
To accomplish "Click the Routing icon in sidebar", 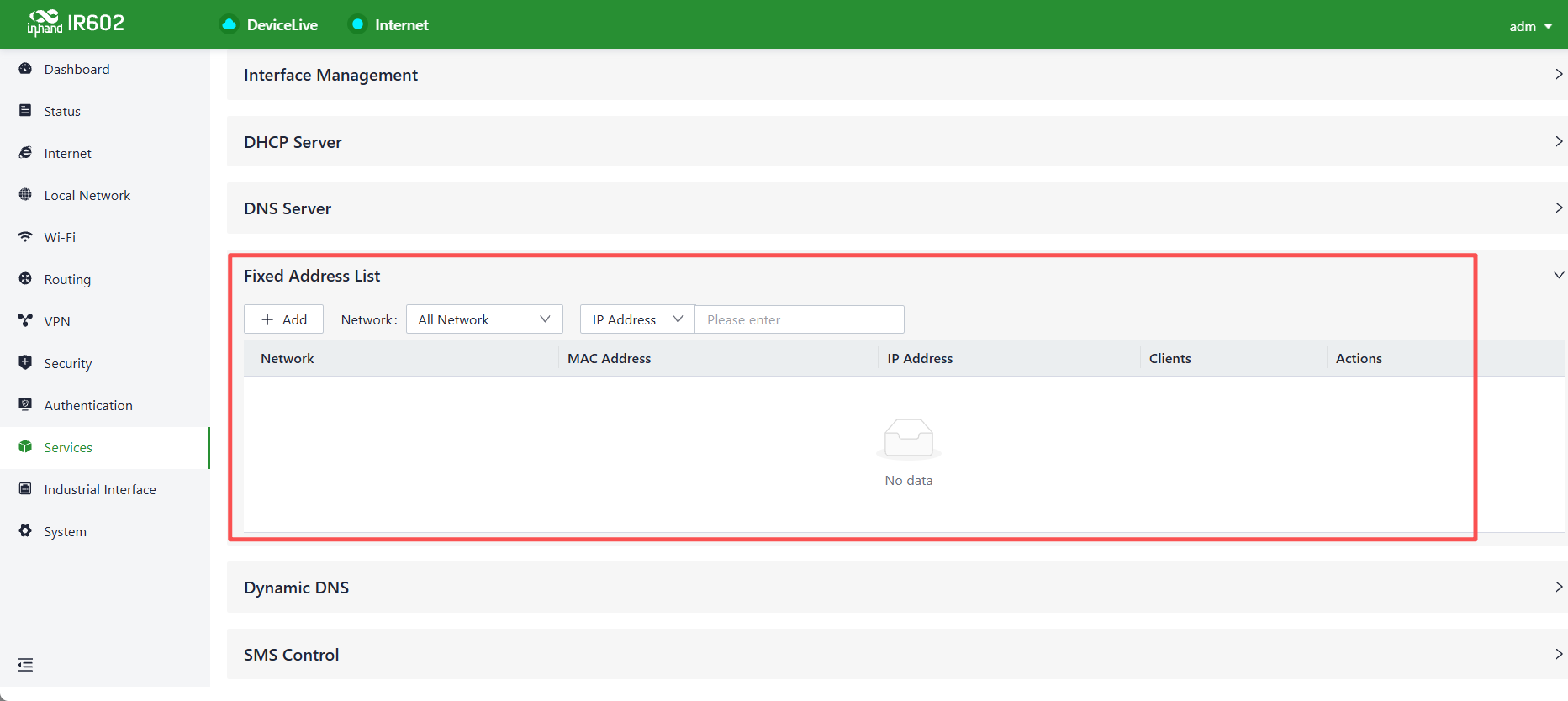I will [x=25, y=279].
